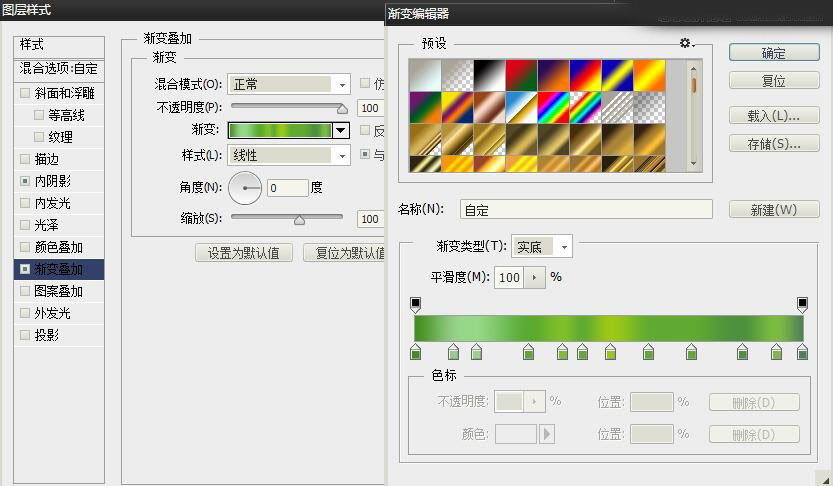Click the 平滑度 value field showing 100
This screenshot has width=833, height=486.
tap(509, 277)
